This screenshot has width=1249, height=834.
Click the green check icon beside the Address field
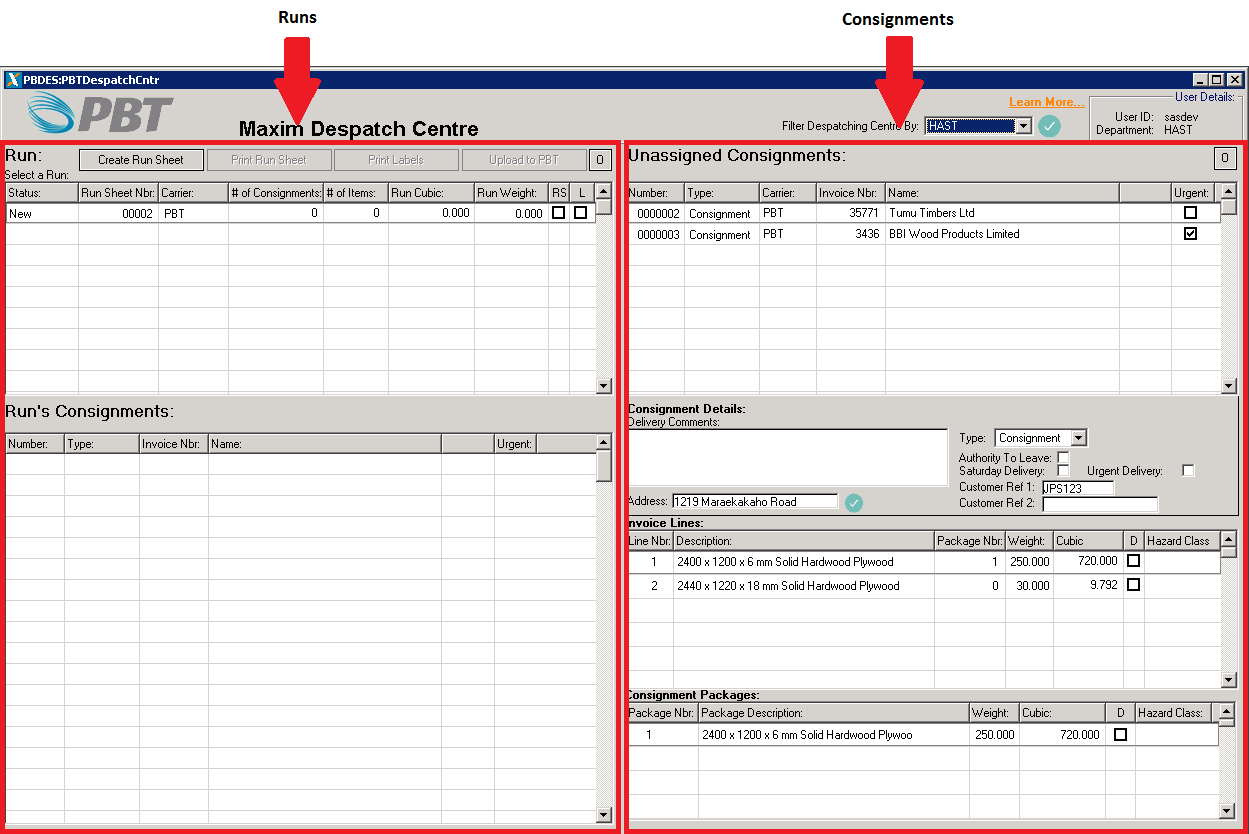(853, 502)
